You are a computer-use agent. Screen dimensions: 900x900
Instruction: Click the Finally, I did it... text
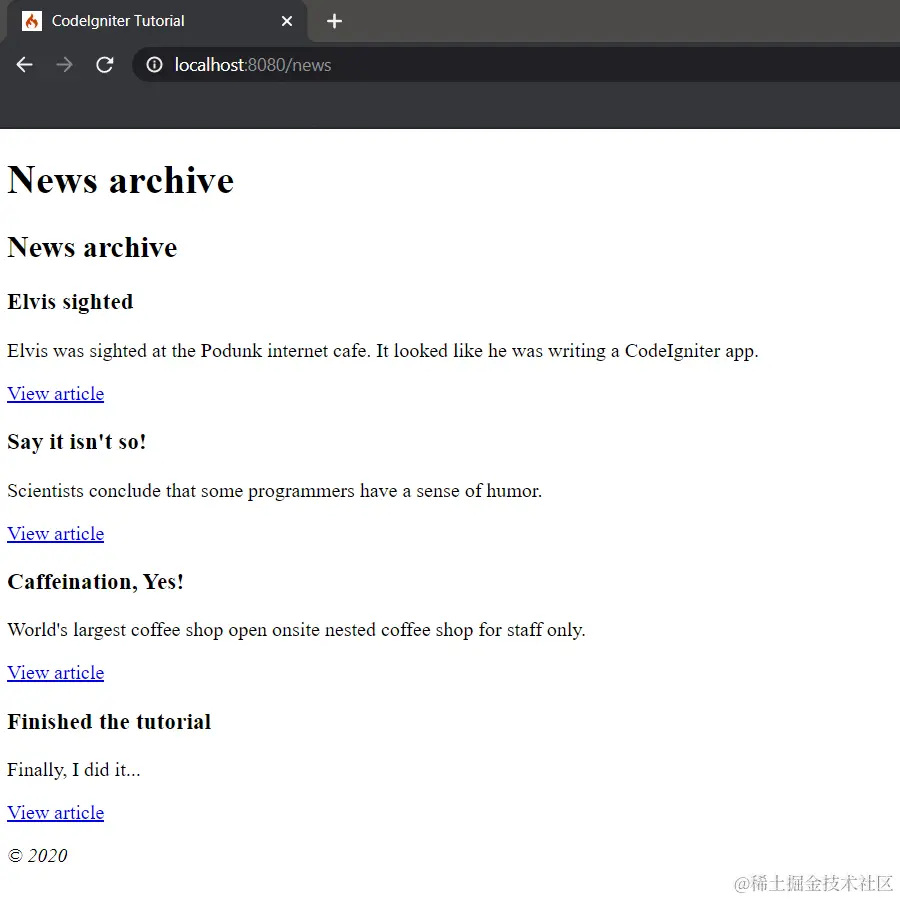(73, 770)
